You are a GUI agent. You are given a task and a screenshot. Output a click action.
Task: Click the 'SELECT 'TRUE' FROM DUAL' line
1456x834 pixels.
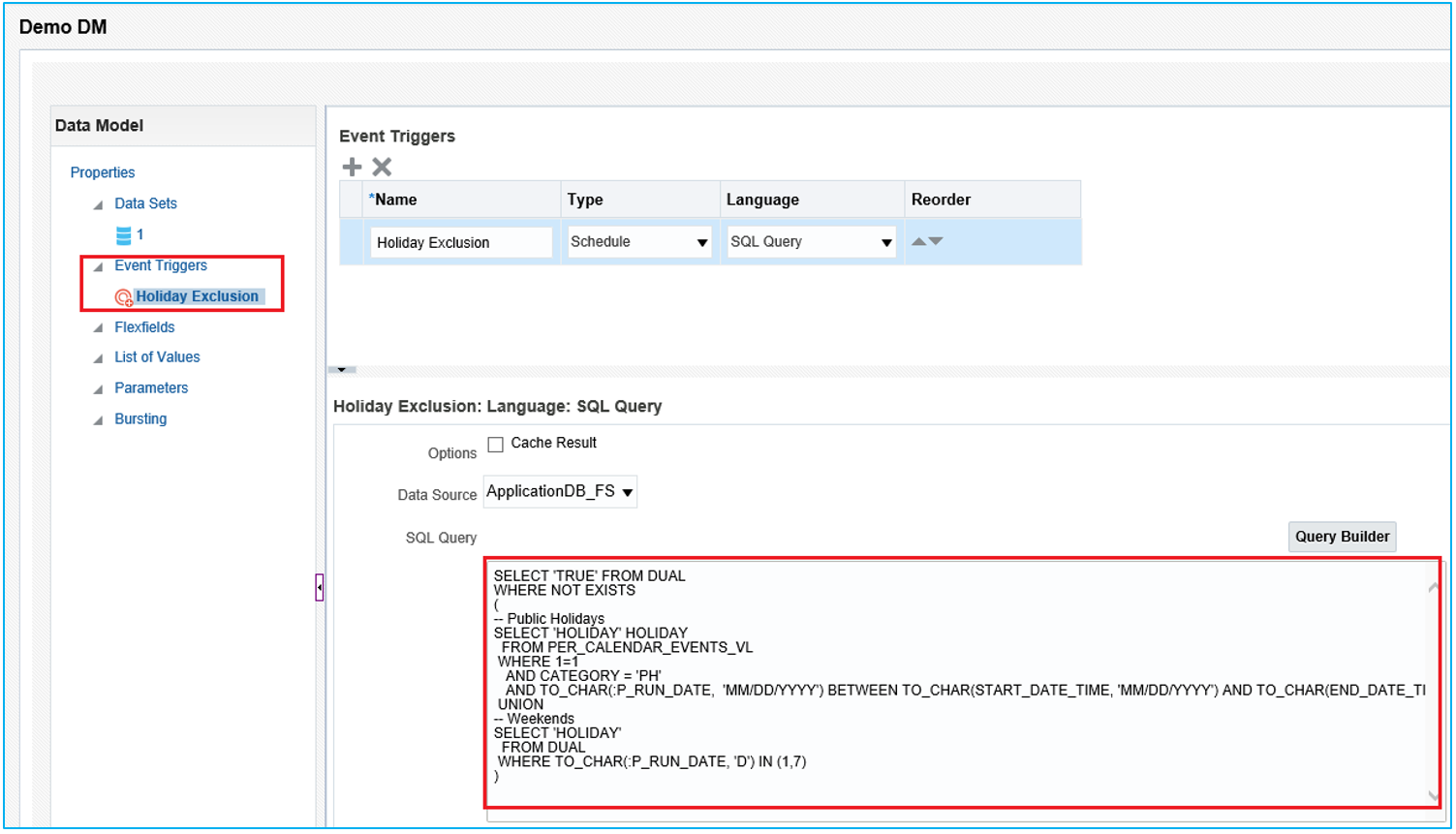click(589, 575)
